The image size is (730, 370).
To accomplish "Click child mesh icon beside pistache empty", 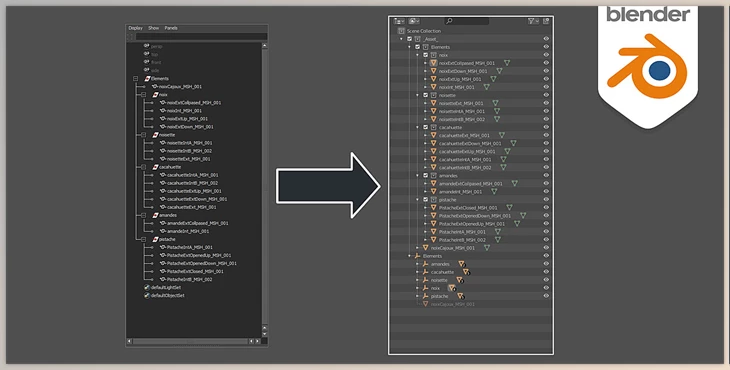I will click(x=460, y=296).
